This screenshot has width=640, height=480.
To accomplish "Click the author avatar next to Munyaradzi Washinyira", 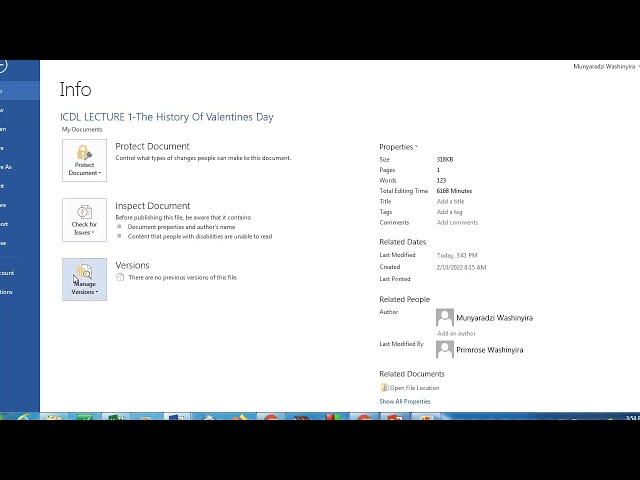I will click(x=445, y=317).
